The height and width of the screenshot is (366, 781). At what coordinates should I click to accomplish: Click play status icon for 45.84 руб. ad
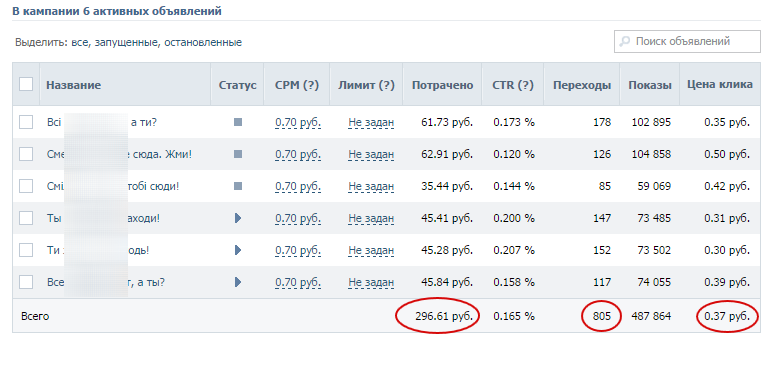pos(238,282)
